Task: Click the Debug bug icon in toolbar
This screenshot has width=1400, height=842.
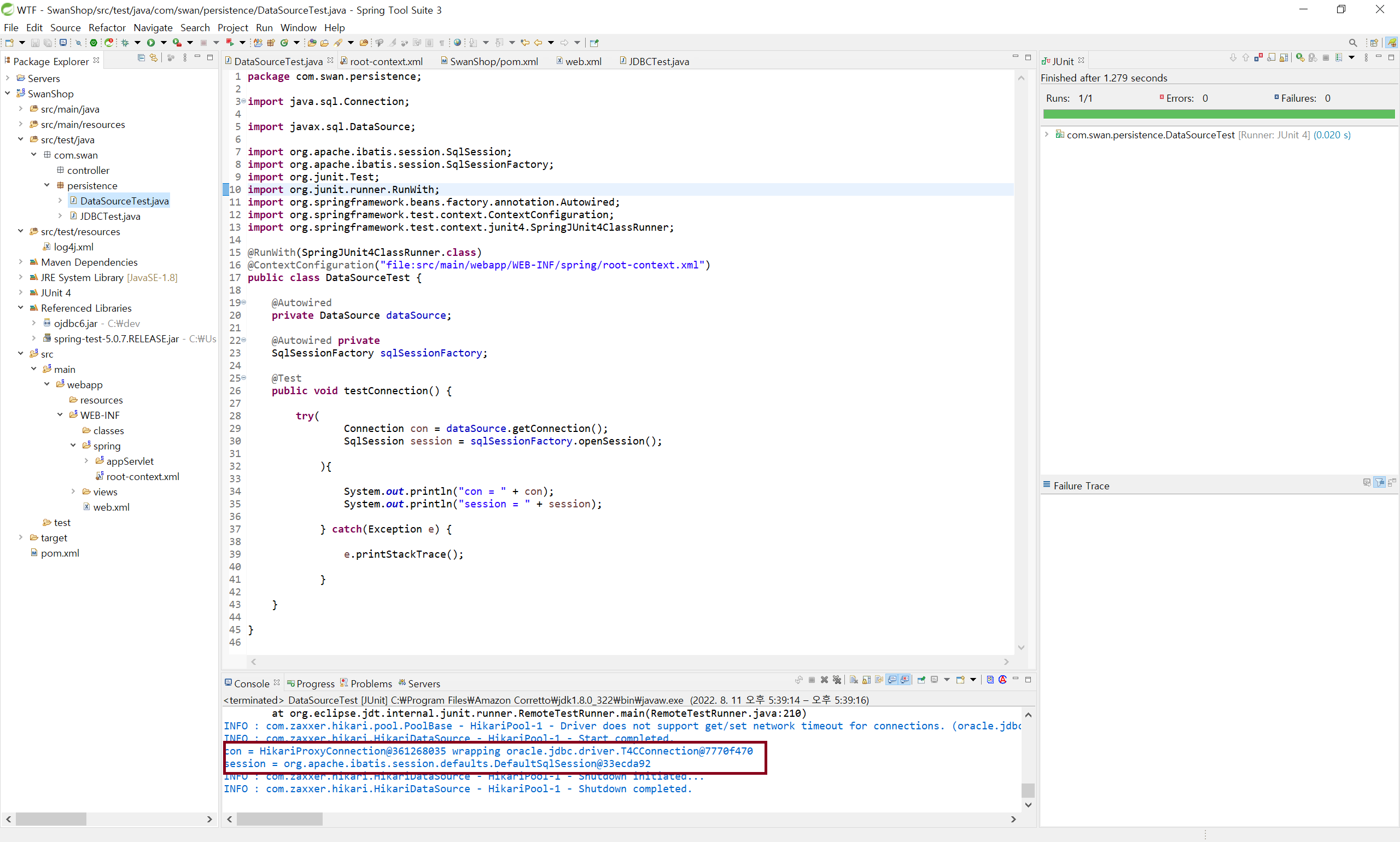Action: click(x=125, y=43)
